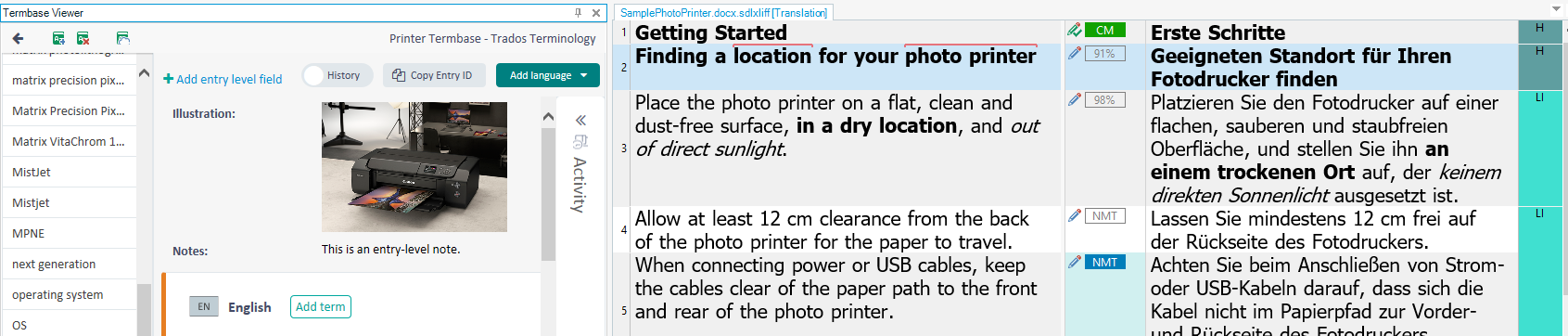Screen dimensions: 1568x336
Task: Click the add new entry icon
Action: pyautogui.click(x=58, y=38)
